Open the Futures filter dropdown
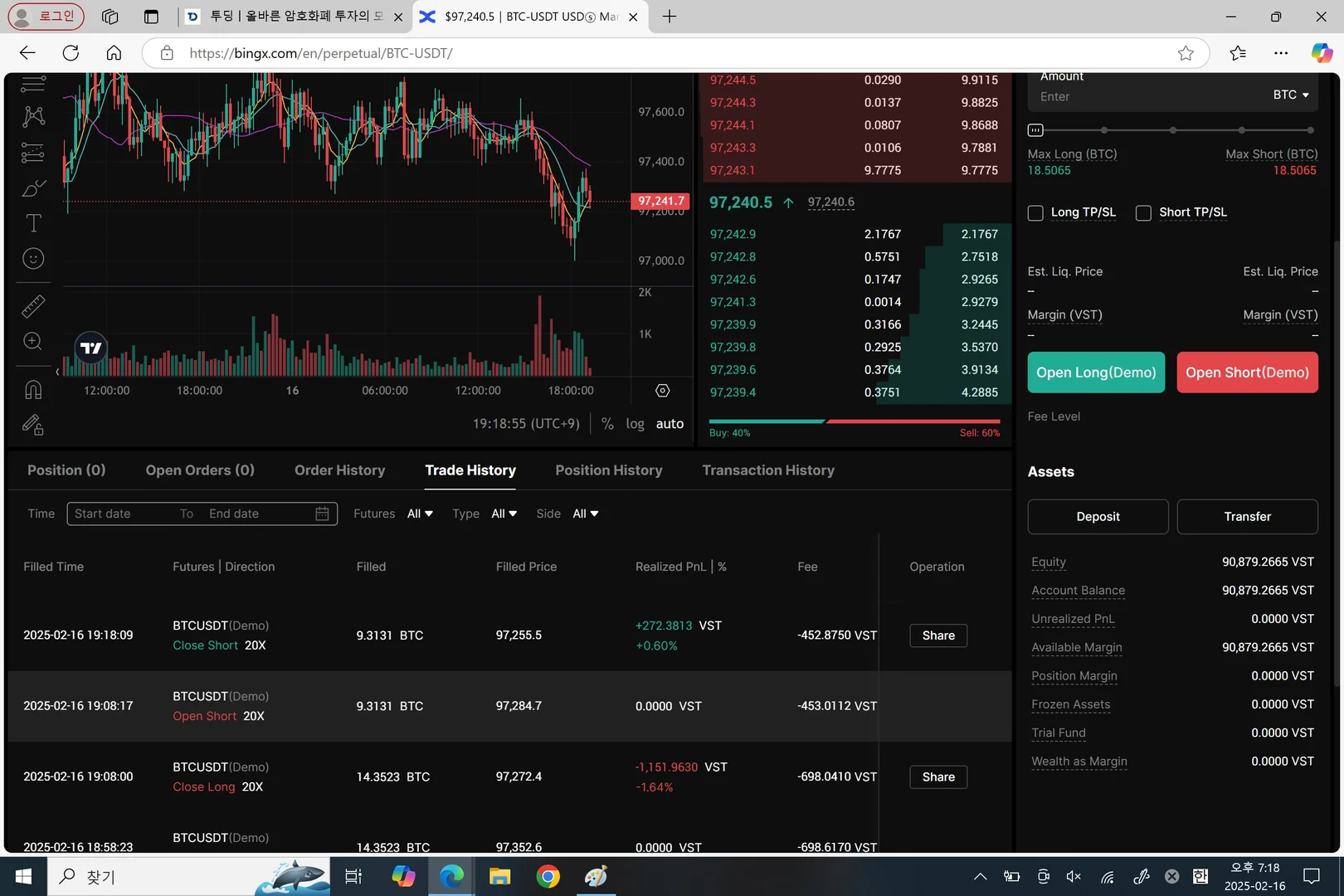Image resolution: width=1344 pixels, height=896 pixels. [x=420, y=514]
